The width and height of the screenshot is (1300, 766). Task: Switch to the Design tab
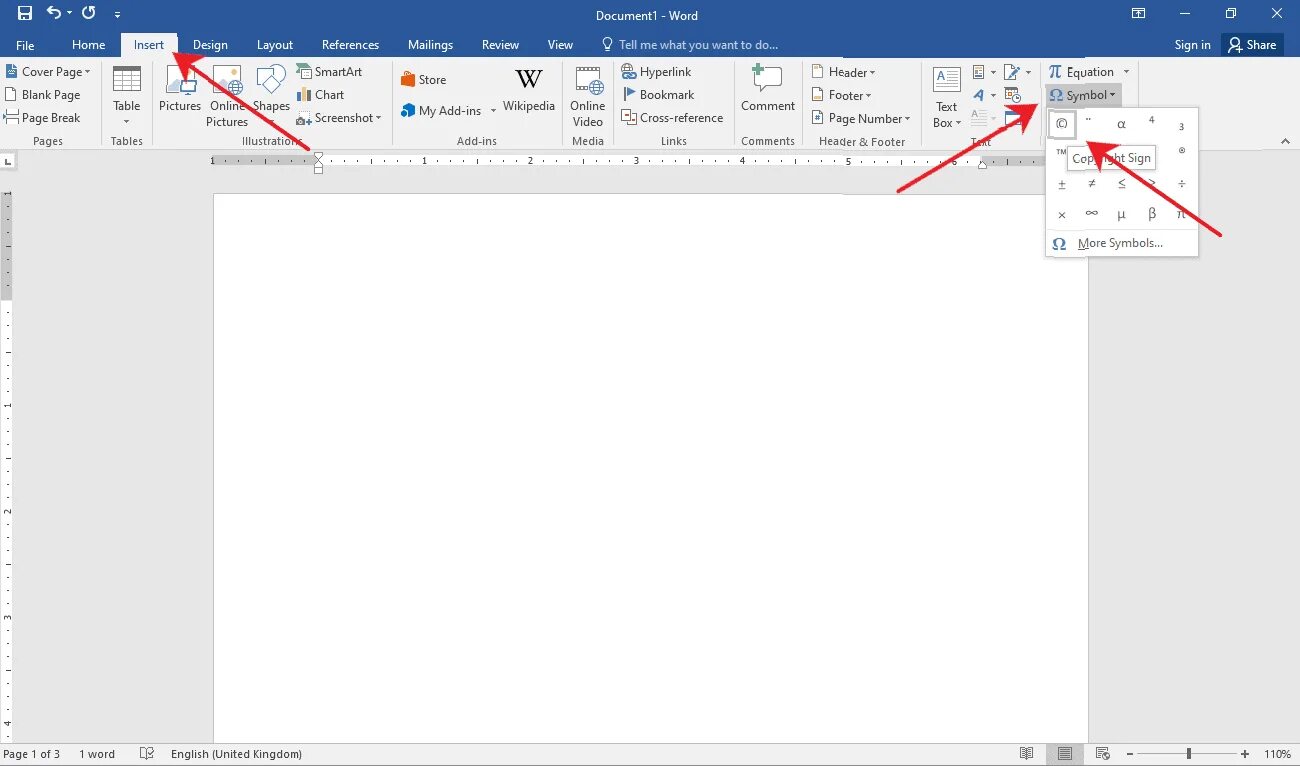click(210, 45)
